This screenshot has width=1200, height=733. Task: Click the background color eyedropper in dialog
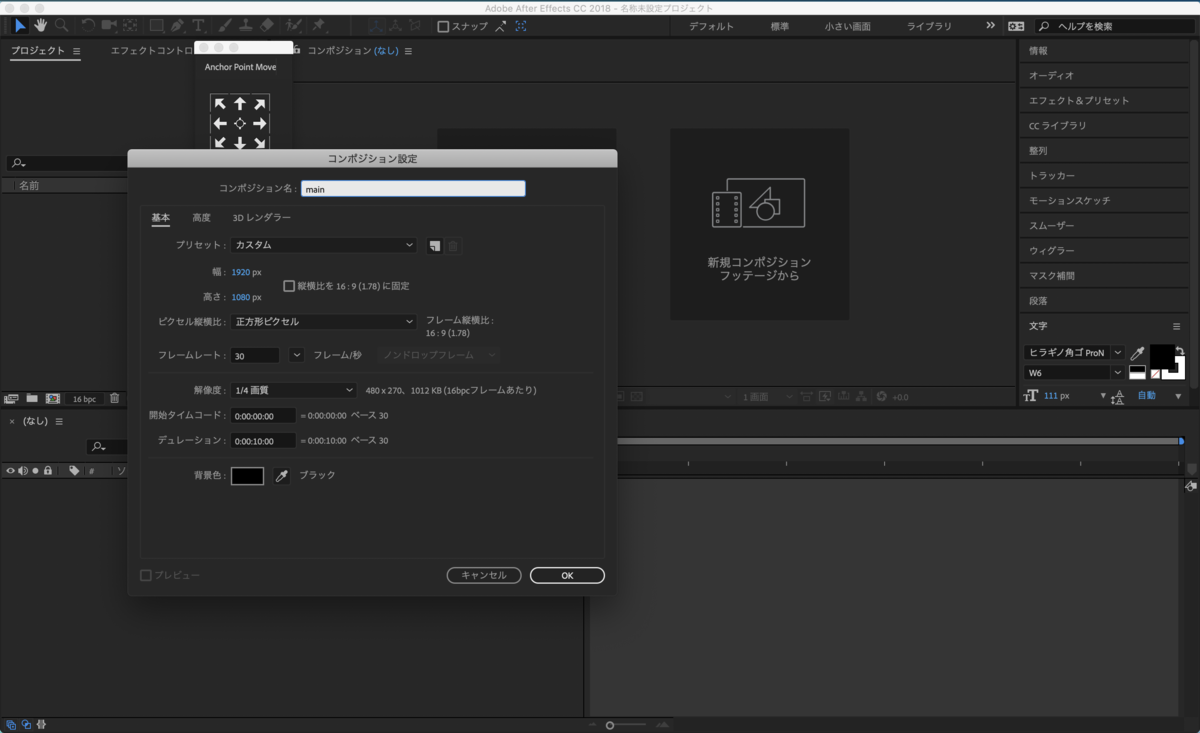pos(282,476)
